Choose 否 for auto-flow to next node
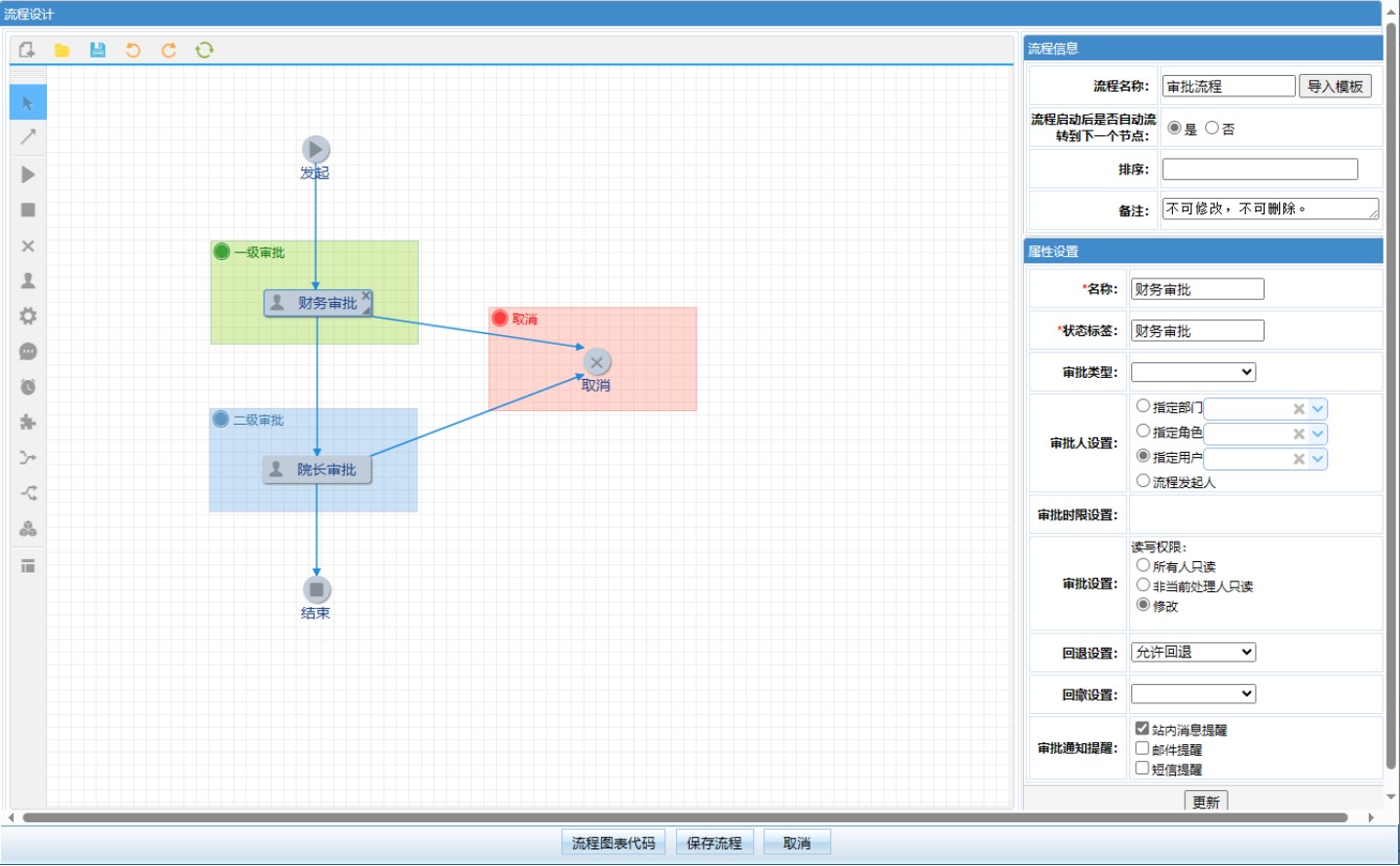 click(x=1212, y=128)
